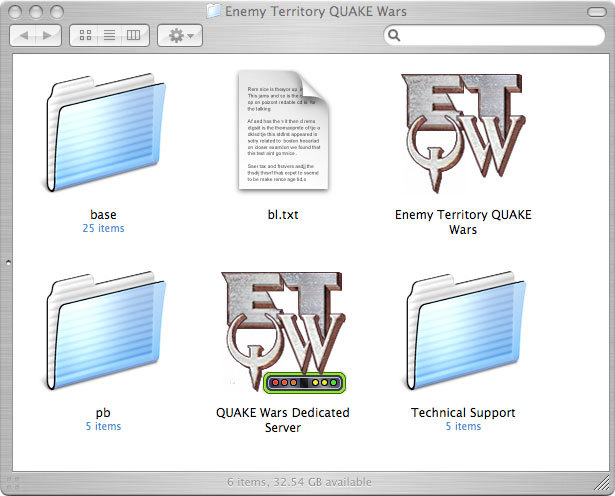
Task: Click the zoom window button
Action: pos(57,12)
